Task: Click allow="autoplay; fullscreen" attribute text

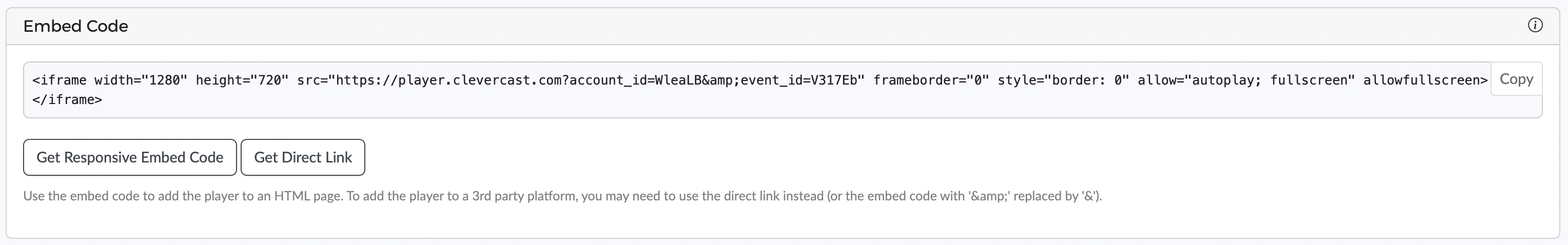Action: [1246, 80]
